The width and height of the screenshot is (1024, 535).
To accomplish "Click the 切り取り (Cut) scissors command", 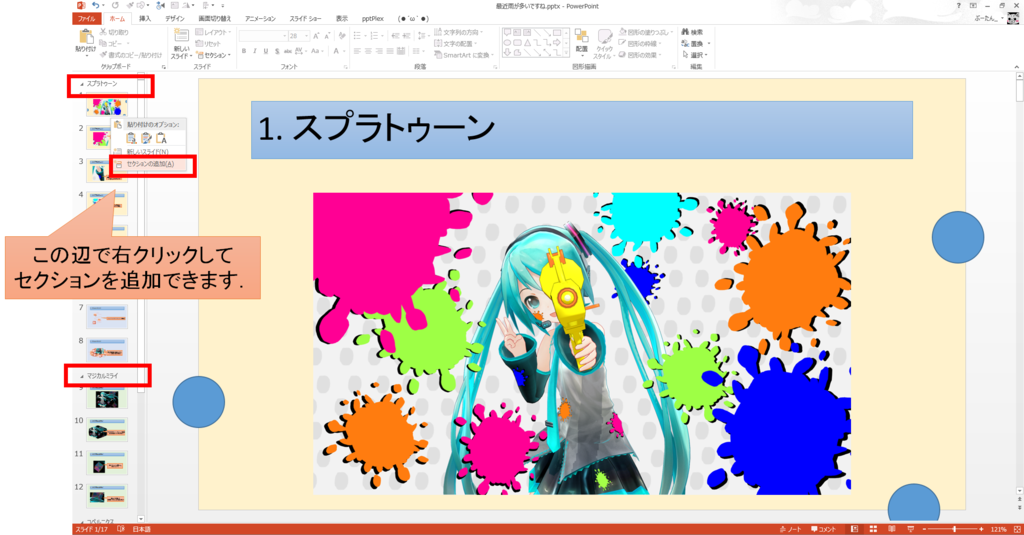I will (115, 32).
